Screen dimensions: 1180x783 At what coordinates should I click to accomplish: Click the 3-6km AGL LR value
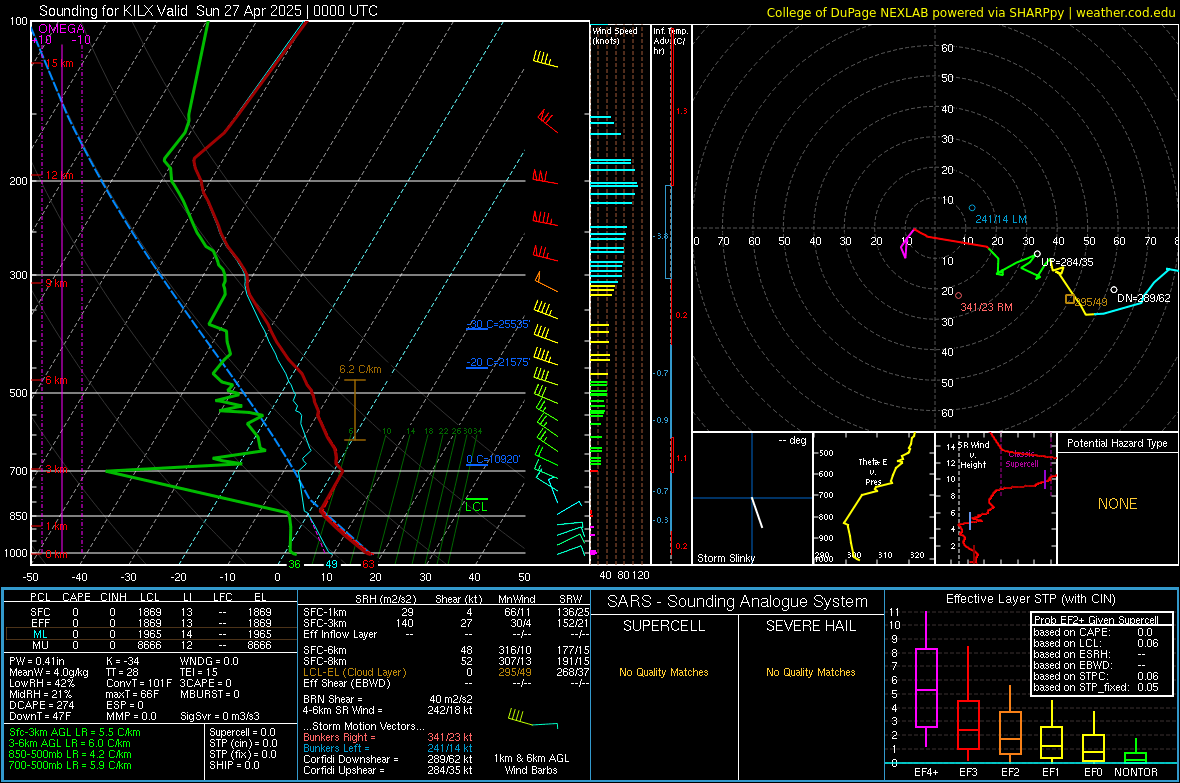click(69, 743)
